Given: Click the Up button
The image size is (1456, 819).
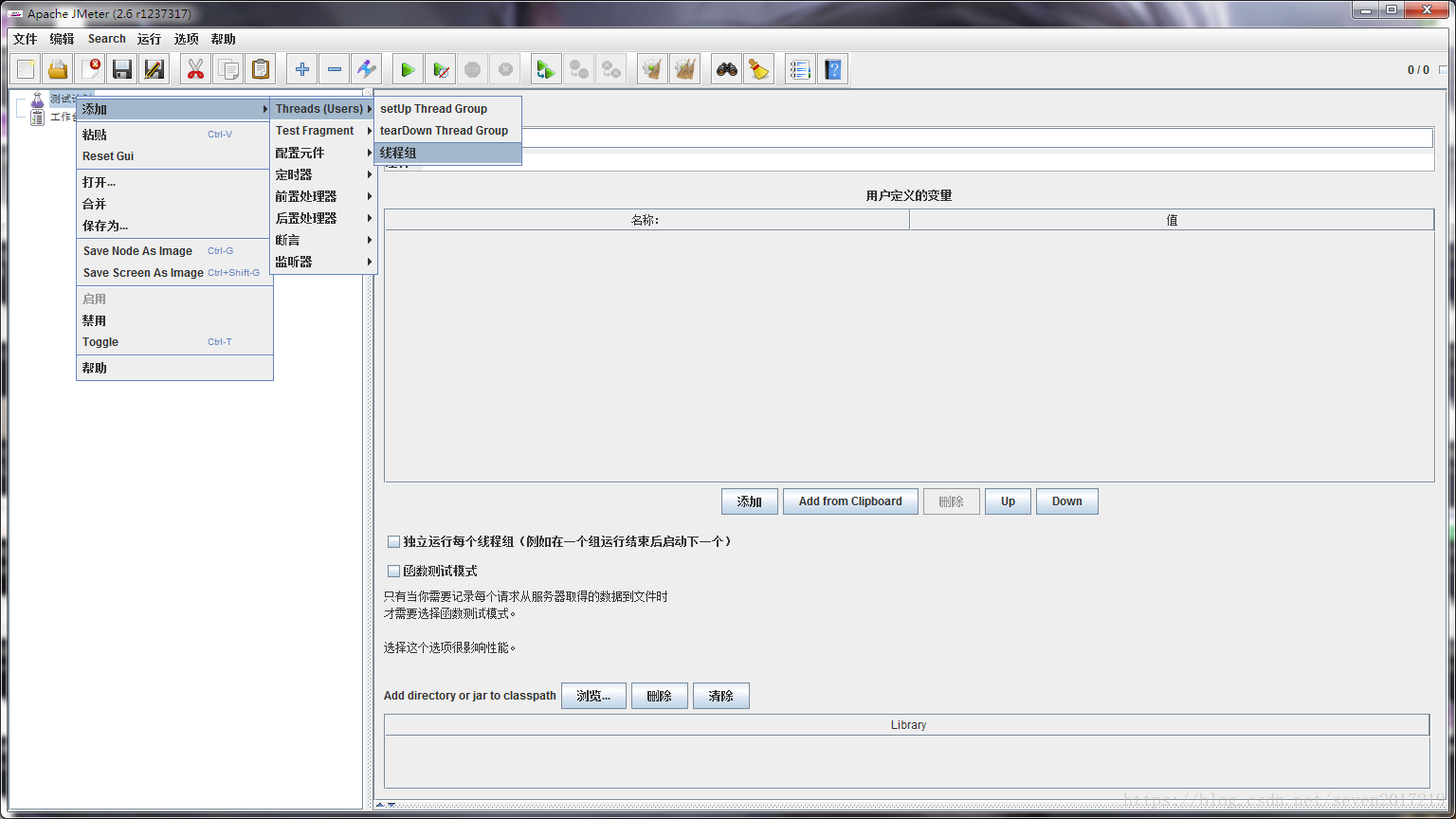Looking at the screenshot, I should tap(1008, 501).
